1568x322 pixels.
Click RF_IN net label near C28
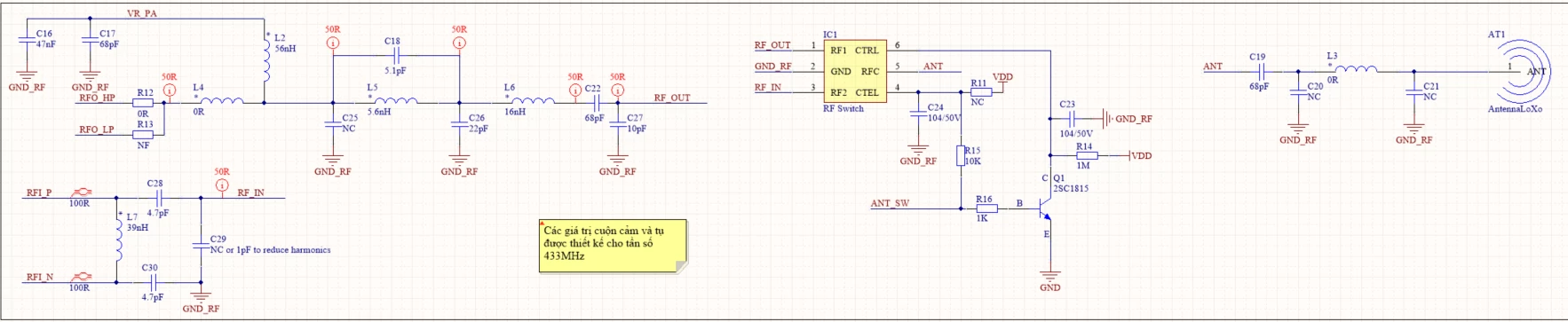[x=251, y=192]
